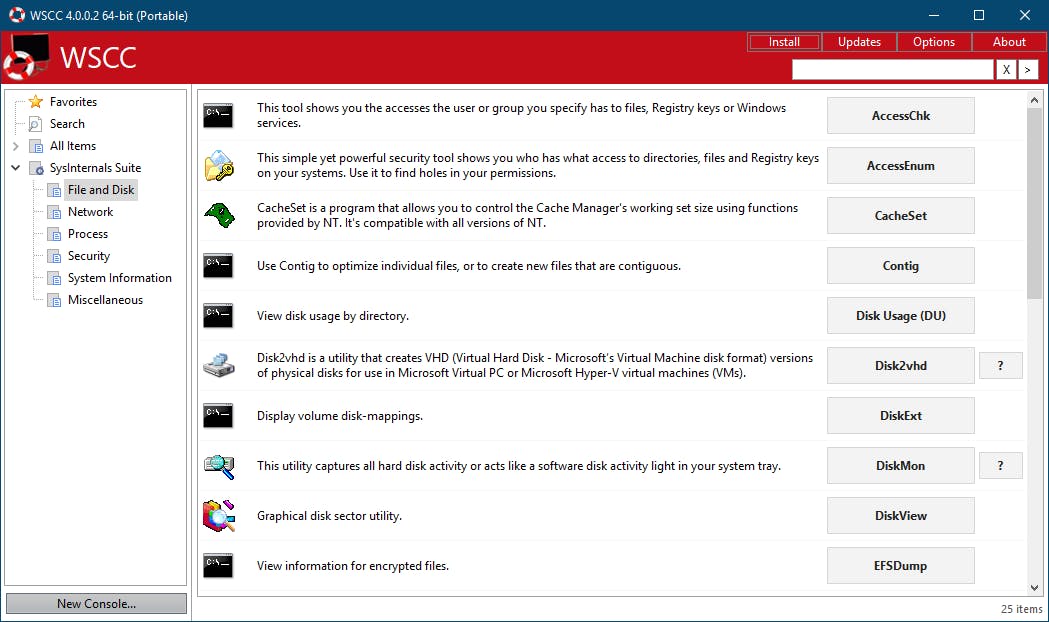Open help for Disk2vhd via question mark
Screen dimensions: 1049x622
pos(1001,365)
